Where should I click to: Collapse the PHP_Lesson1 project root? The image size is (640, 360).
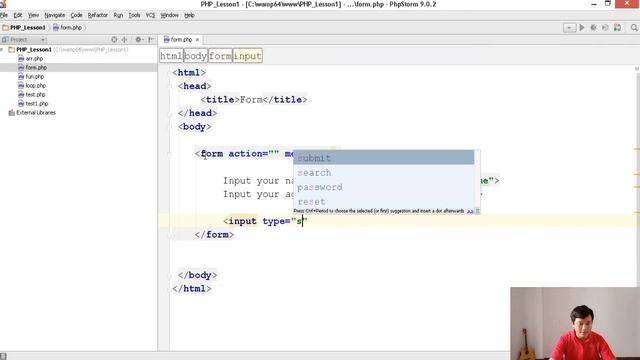pos(2,50)
